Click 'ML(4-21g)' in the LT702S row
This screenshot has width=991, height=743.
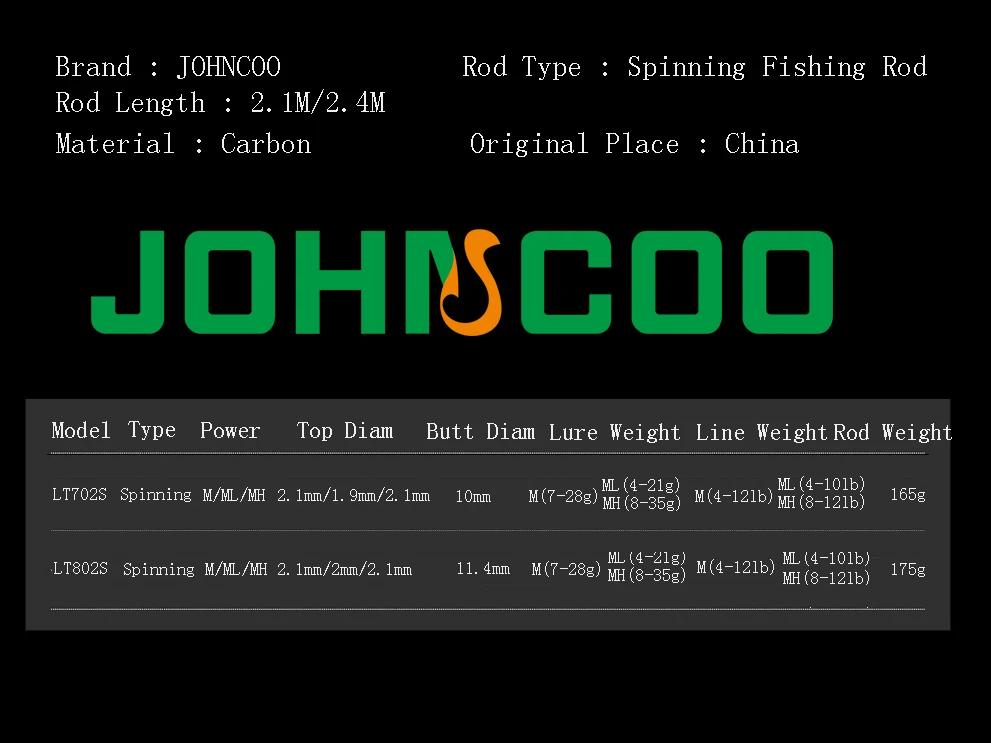tap(641, 485)
